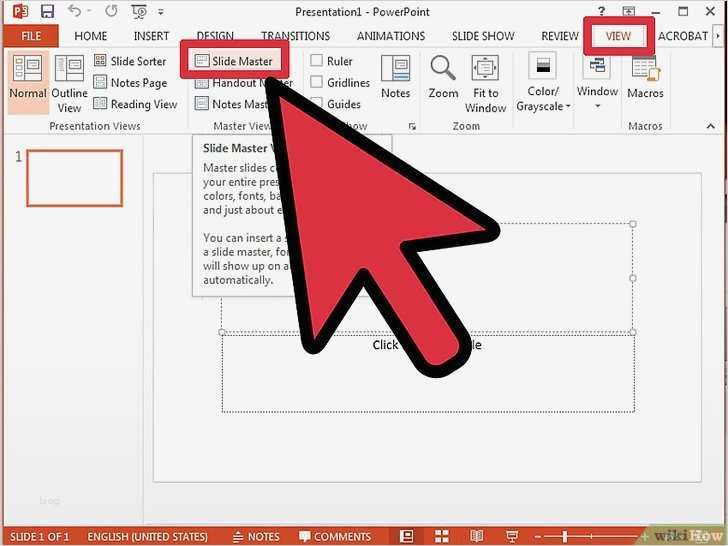The height and width of the screenshot is (546, 728).
Task: Open Macros
Action: pyautogui.click(x=645, y=77)
